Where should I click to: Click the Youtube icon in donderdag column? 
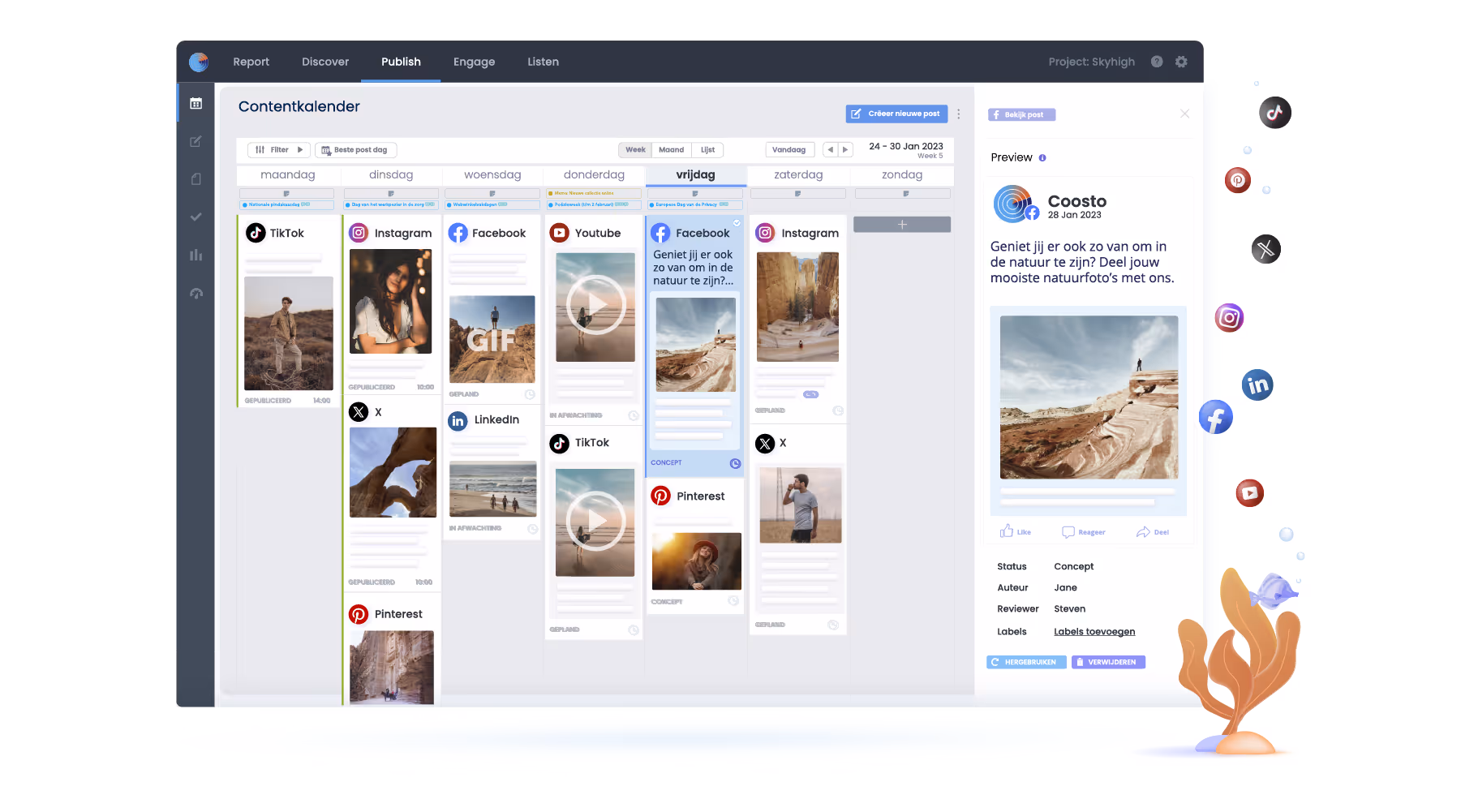(560, 233)
